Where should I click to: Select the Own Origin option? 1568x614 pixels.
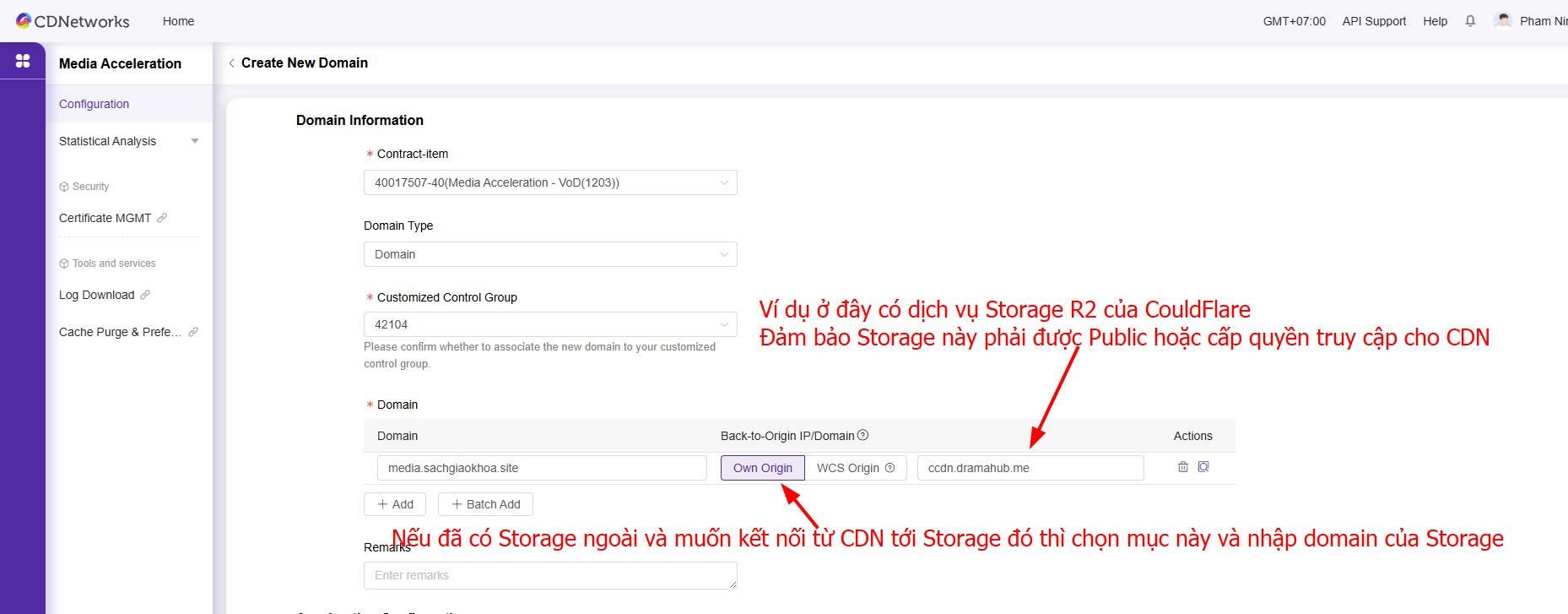762,468
